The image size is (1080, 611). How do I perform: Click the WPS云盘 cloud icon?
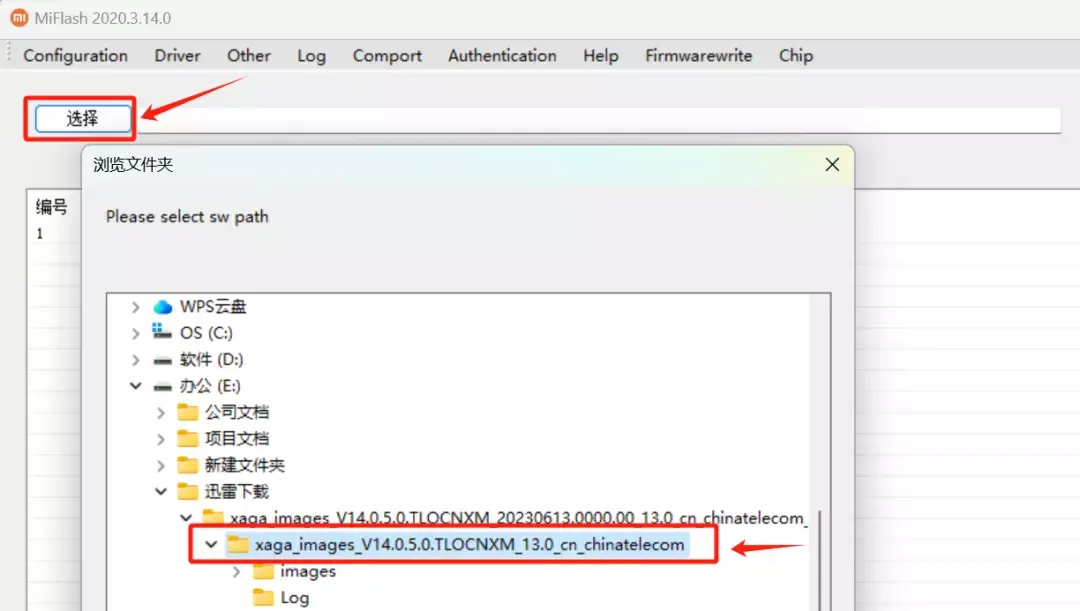pos(163,307)
